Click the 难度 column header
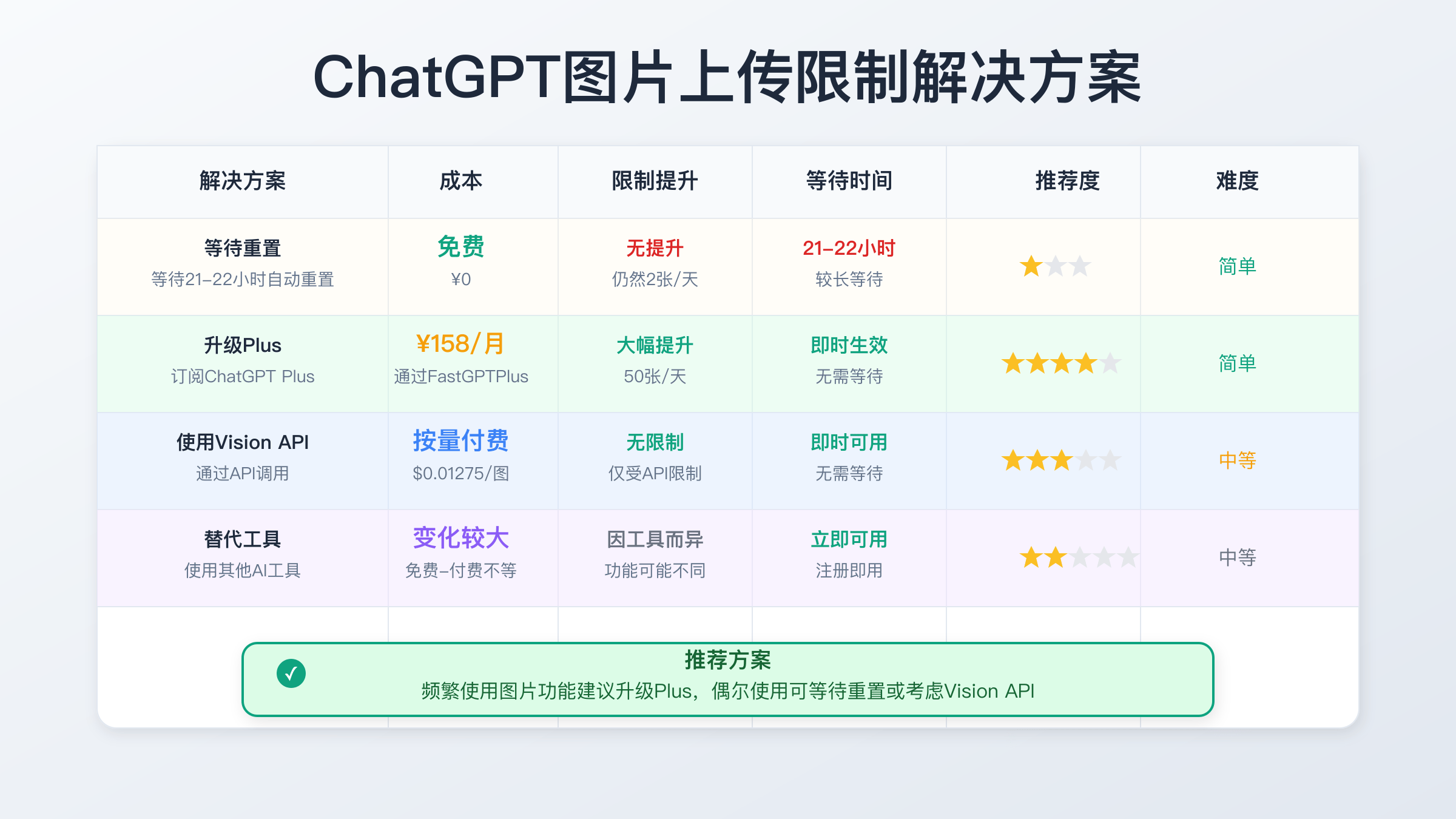 1238,181
